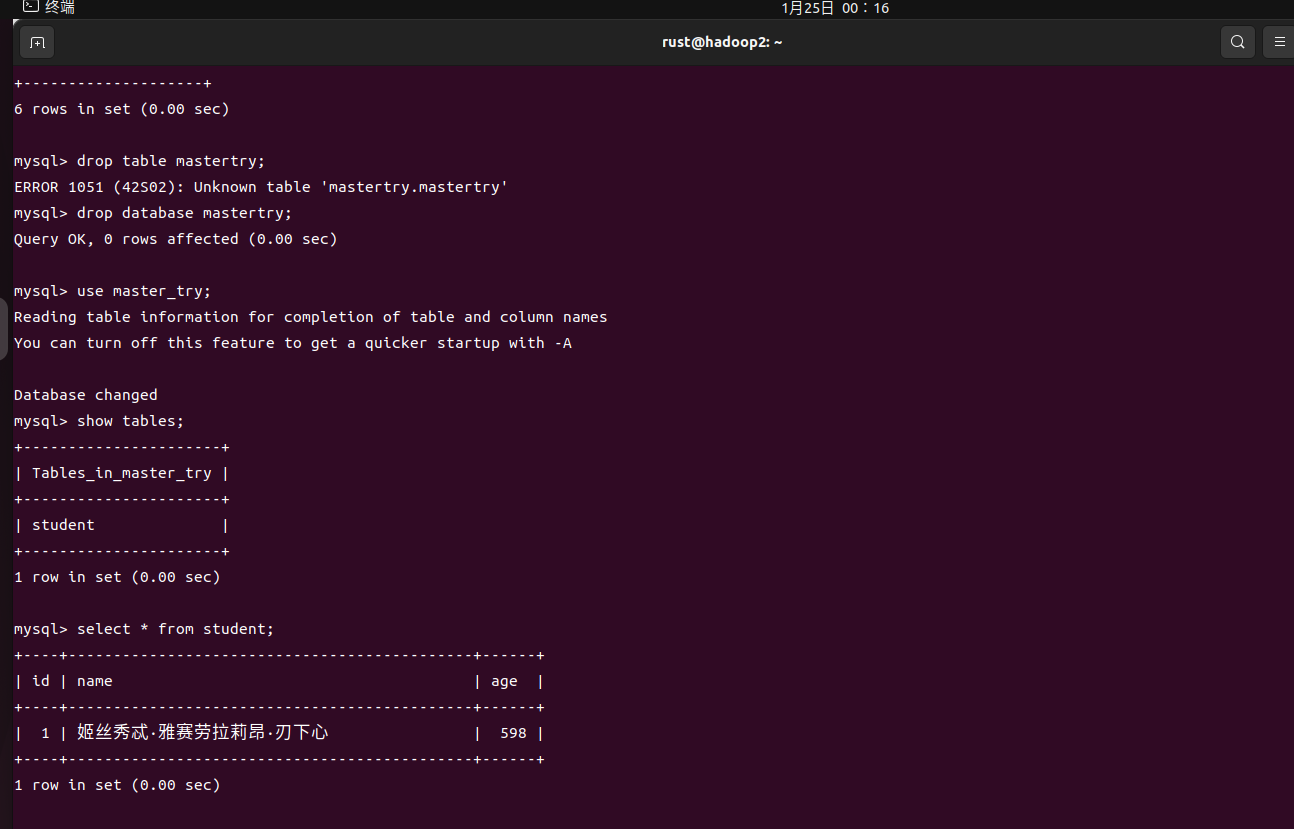The image size is (1294, 829).
Task: Click the command 'select * from student;'
Action: coord(176,629)
